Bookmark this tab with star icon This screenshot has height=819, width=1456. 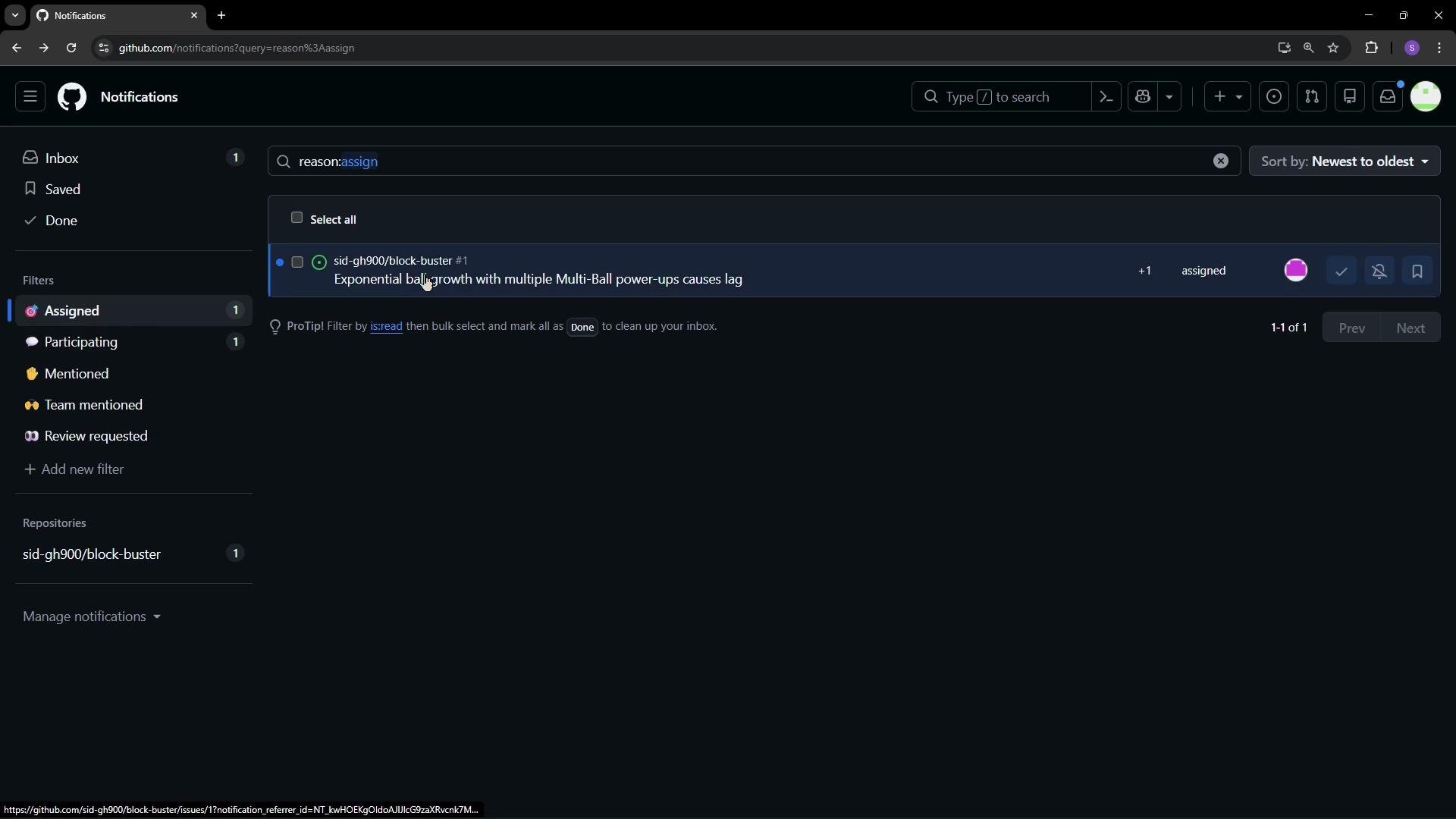[1334, 48]
